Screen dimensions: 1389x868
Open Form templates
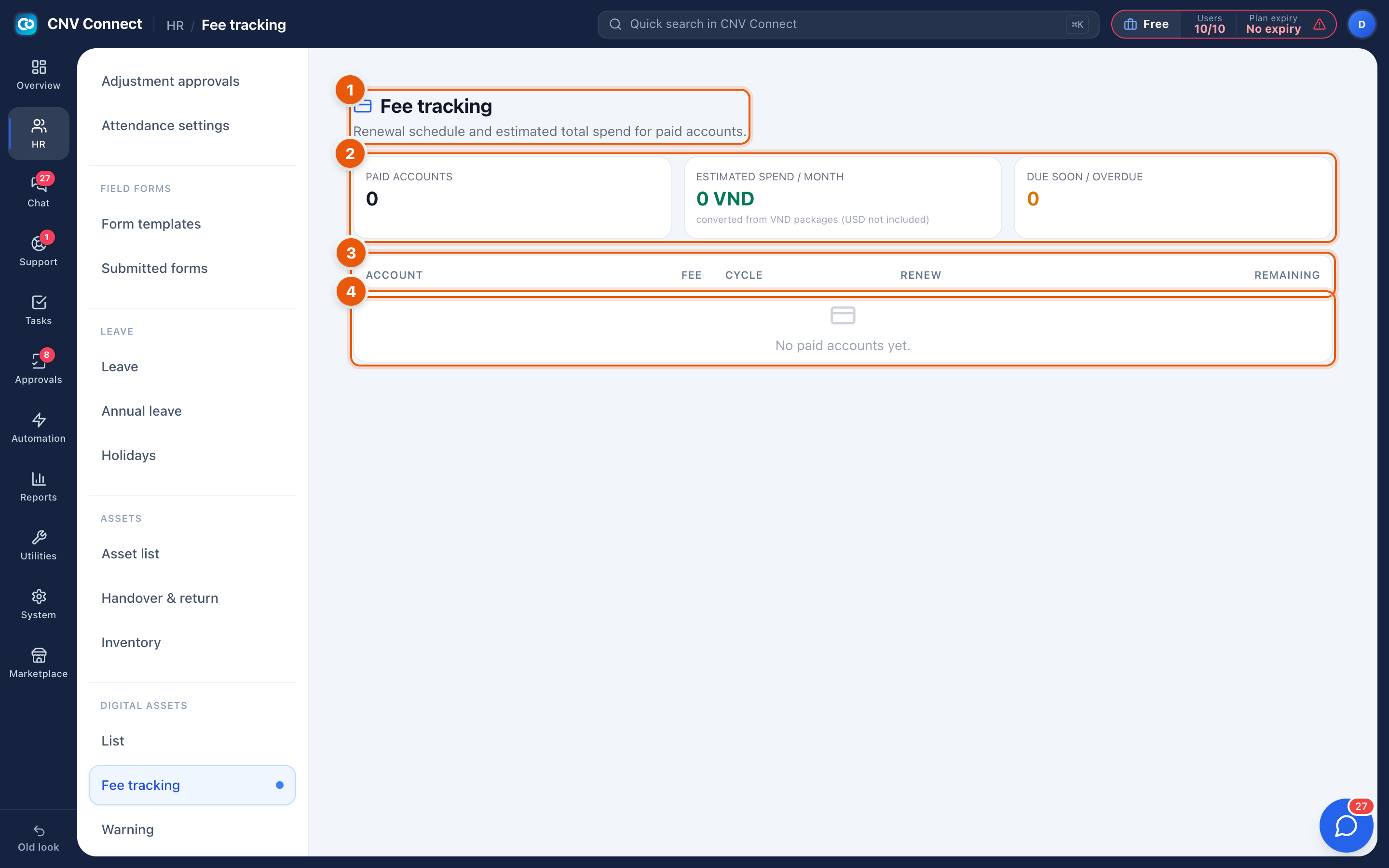(x=192, y=224)
